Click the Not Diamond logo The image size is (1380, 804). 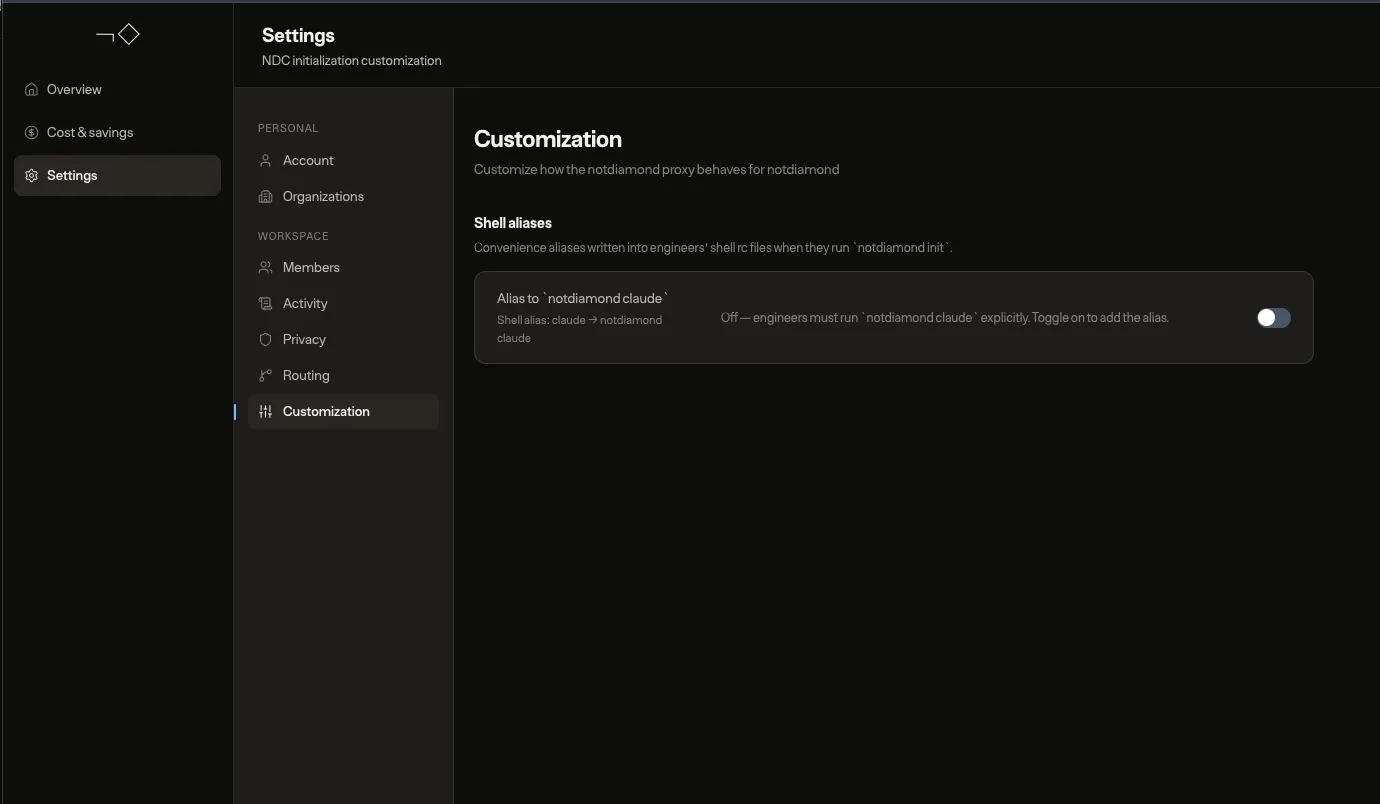pyautogui.click(x=117, y=35)
